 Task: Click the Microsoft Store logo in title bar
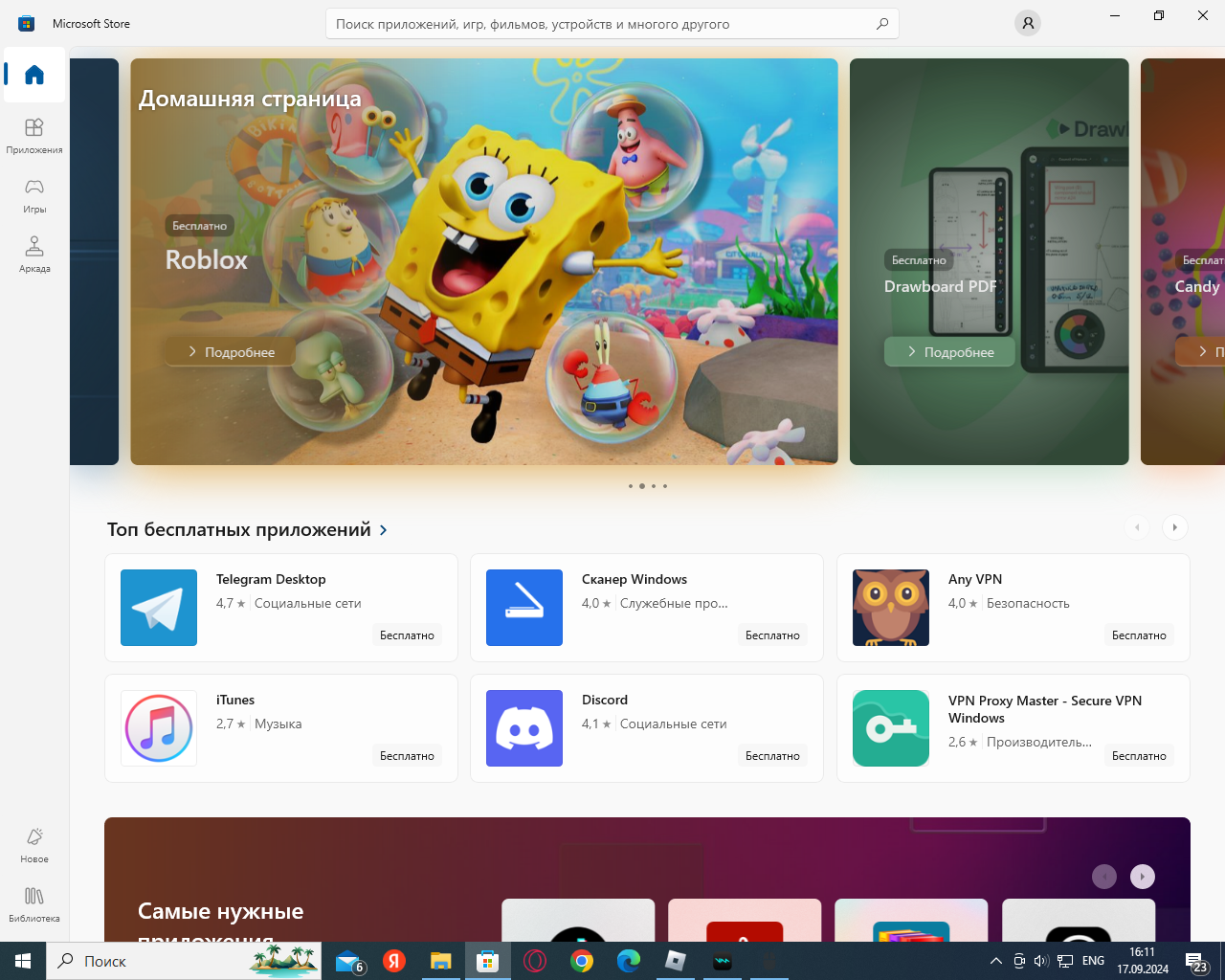point(27,23)
